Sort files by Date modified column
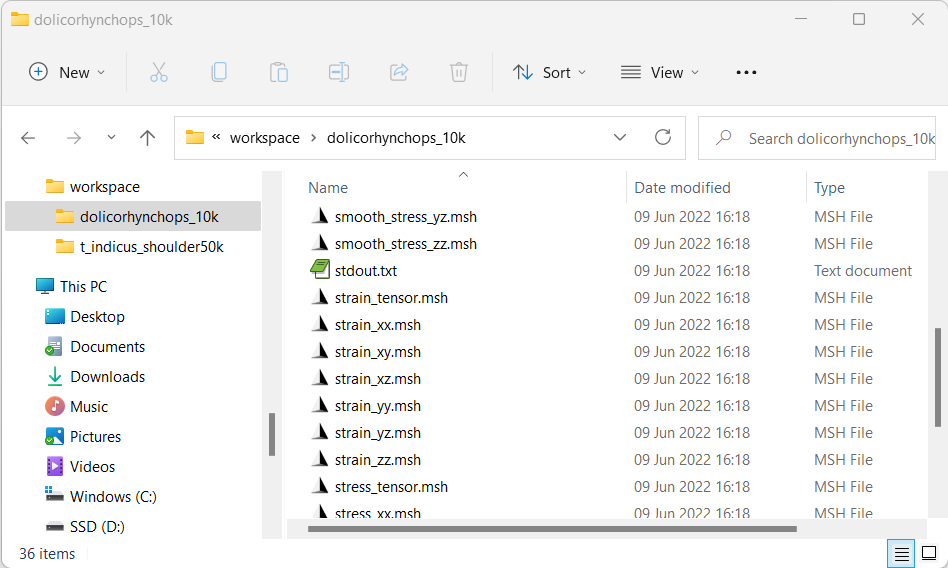Screen dimensions: 948x568 tap(682, 188)
